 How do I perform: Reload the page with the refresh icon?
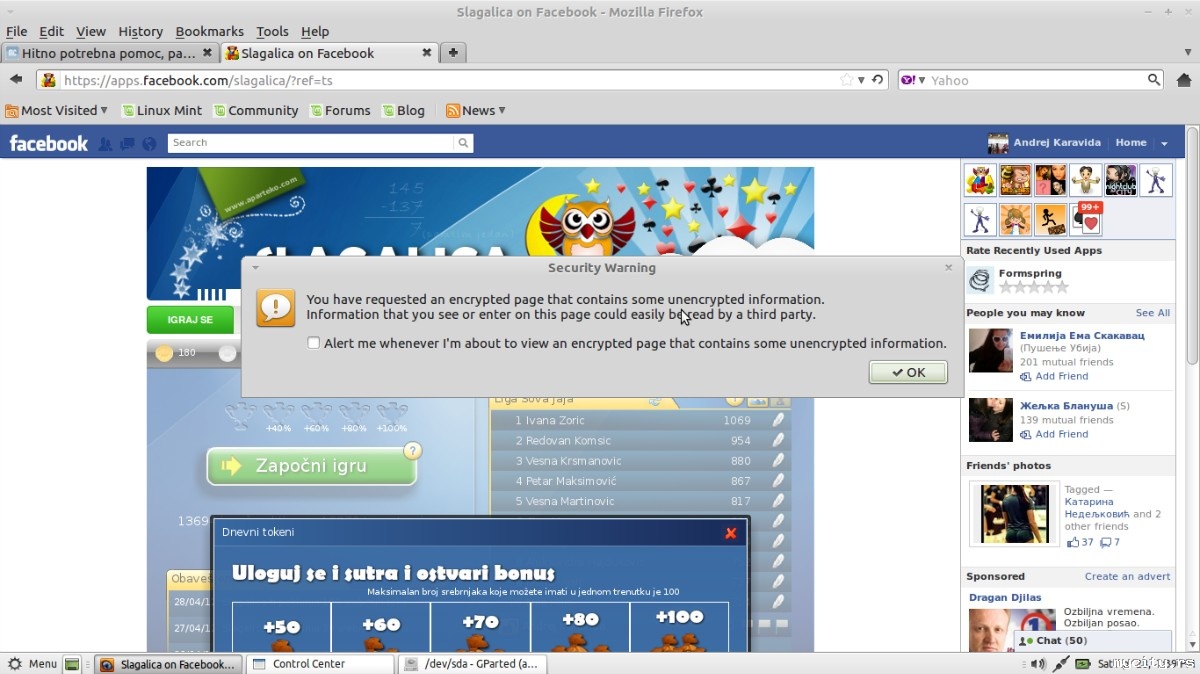[877, 80]
